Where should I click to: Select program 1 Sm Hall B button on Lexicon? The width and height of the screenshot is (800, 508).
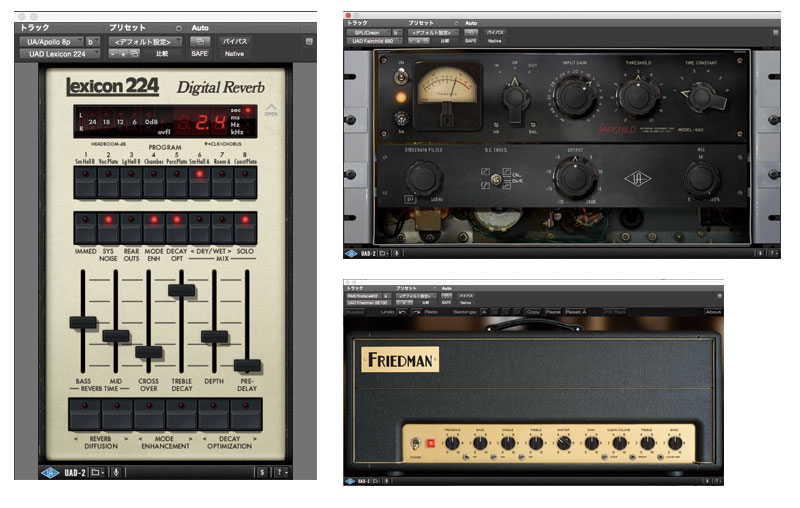click(x=85, y=182)
